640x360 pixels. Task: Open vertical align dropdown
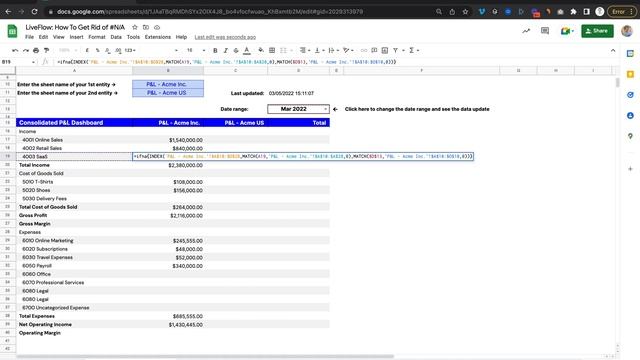319,50
